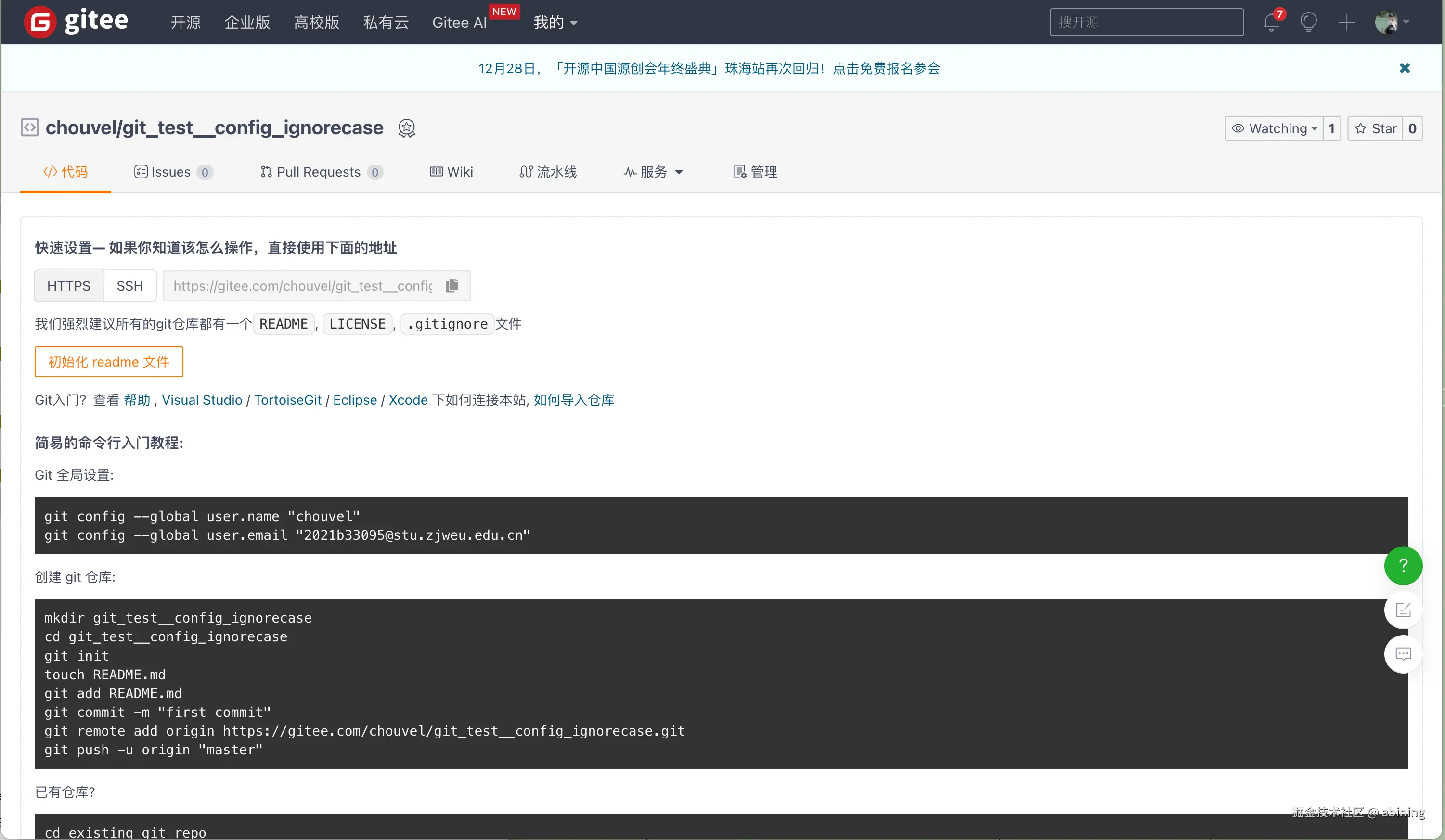Image resolution: width=1445 pixels, height=840 pixels.
Task: Click the 初始化 readme 文件 button
Action: click(x=109, y=362)
